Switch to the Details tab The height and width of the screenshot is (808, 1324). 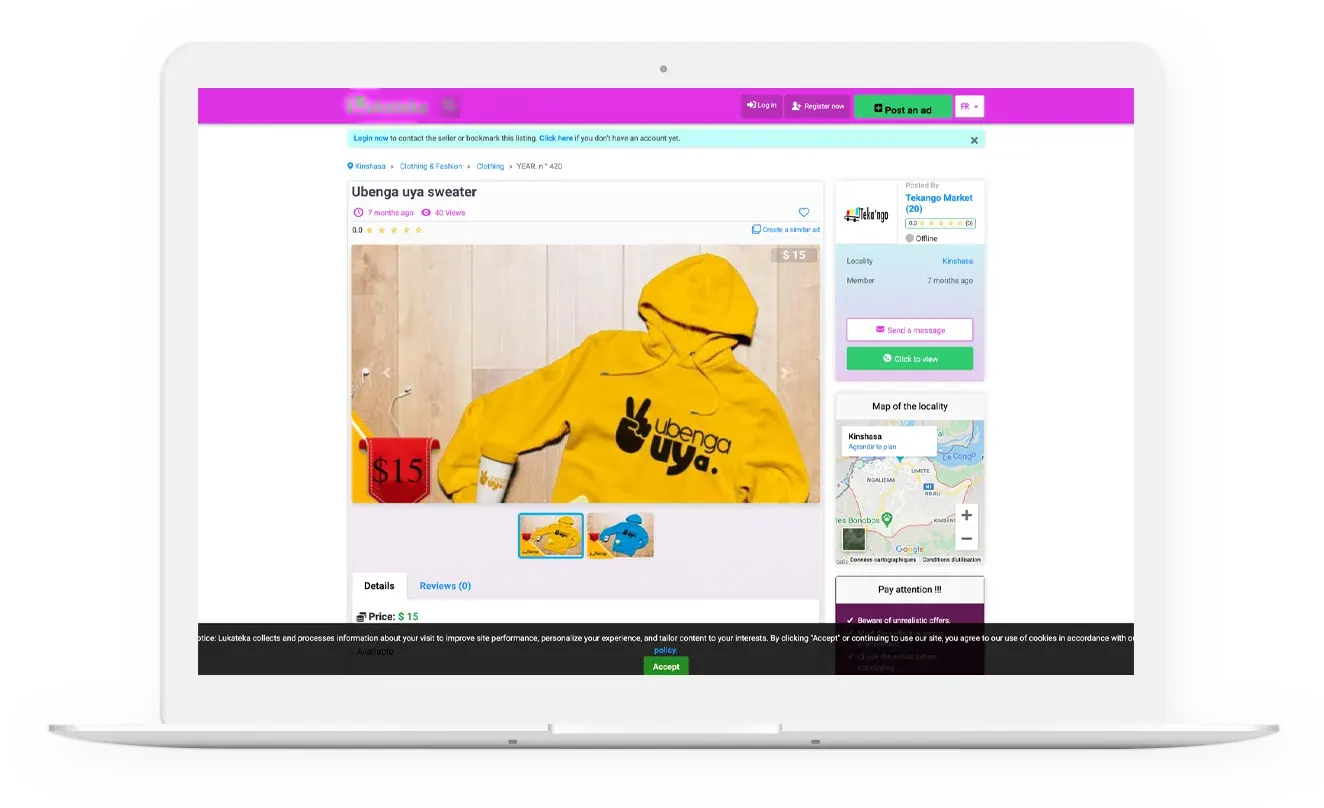click(x=379, y=586)
